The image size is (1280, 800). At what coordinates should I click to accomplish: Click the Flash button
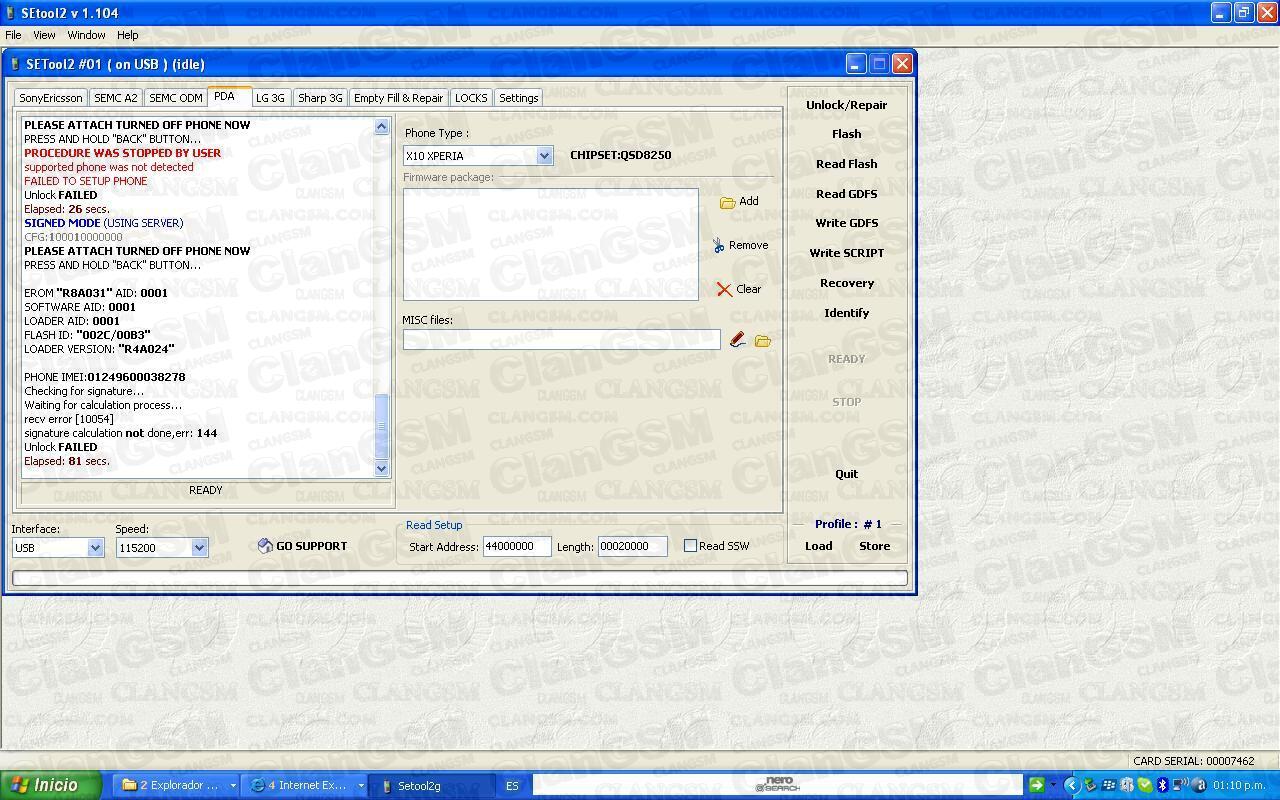tap(847, 134)
